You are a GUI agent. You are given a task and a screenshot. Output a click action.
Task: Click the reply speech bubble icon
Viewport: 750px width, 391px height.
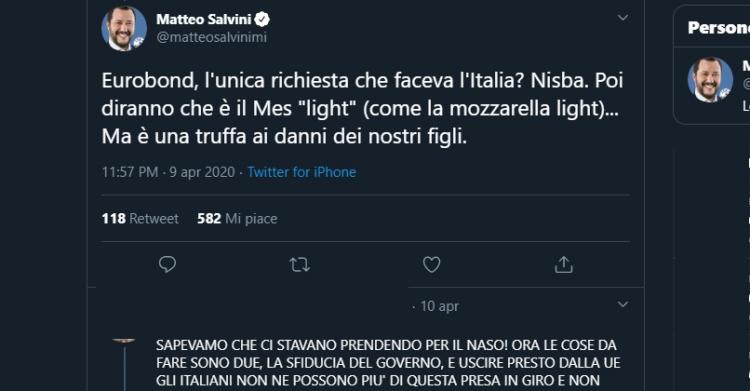point(167,264)
